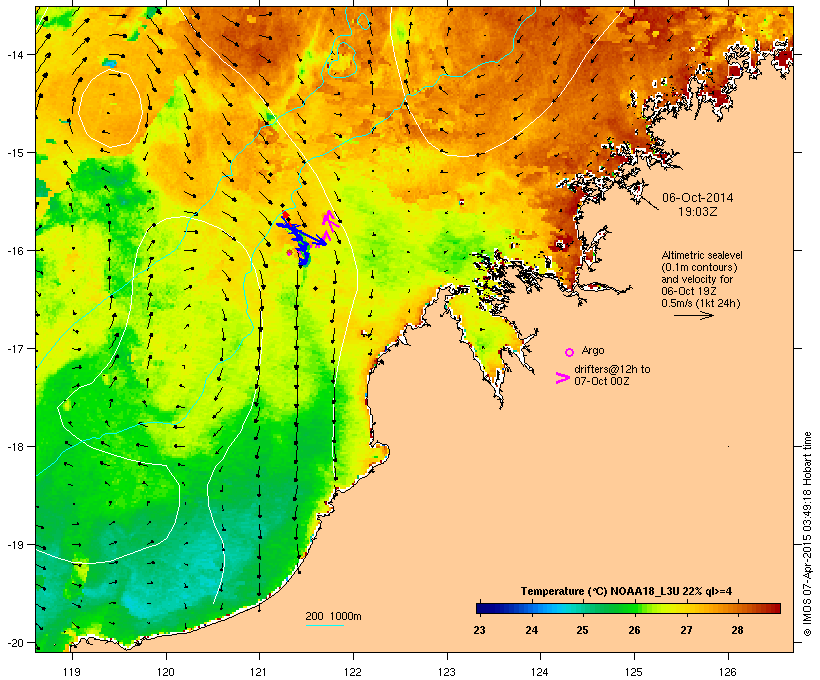Click longitude axis label 122
Viewport: 820px width, 680px height.
coord(354,672)
